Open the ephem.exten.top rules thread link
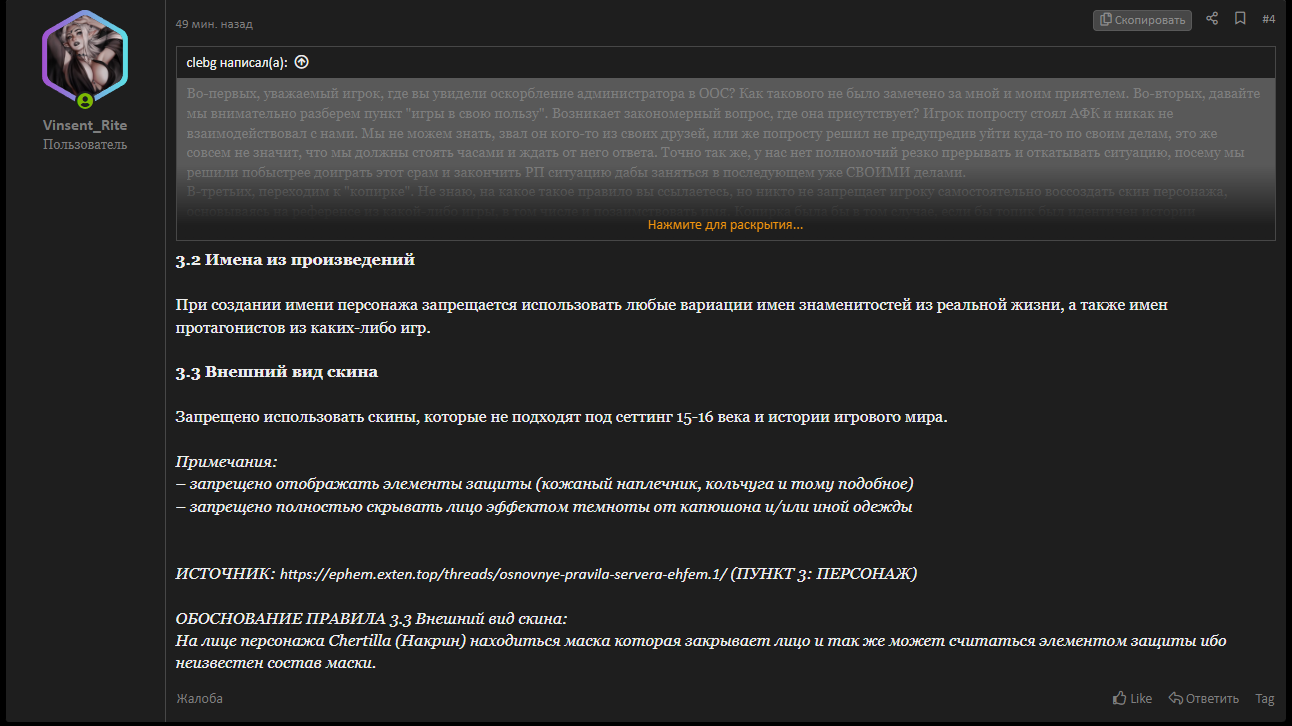 click(503, 575)
